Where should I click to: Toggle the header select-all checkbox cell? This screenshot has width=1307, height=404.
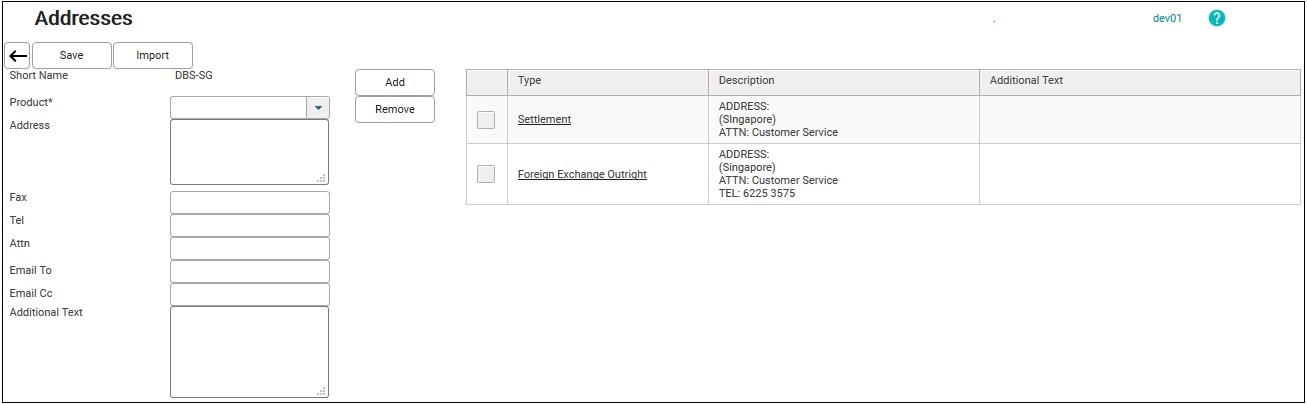point(487,81)
